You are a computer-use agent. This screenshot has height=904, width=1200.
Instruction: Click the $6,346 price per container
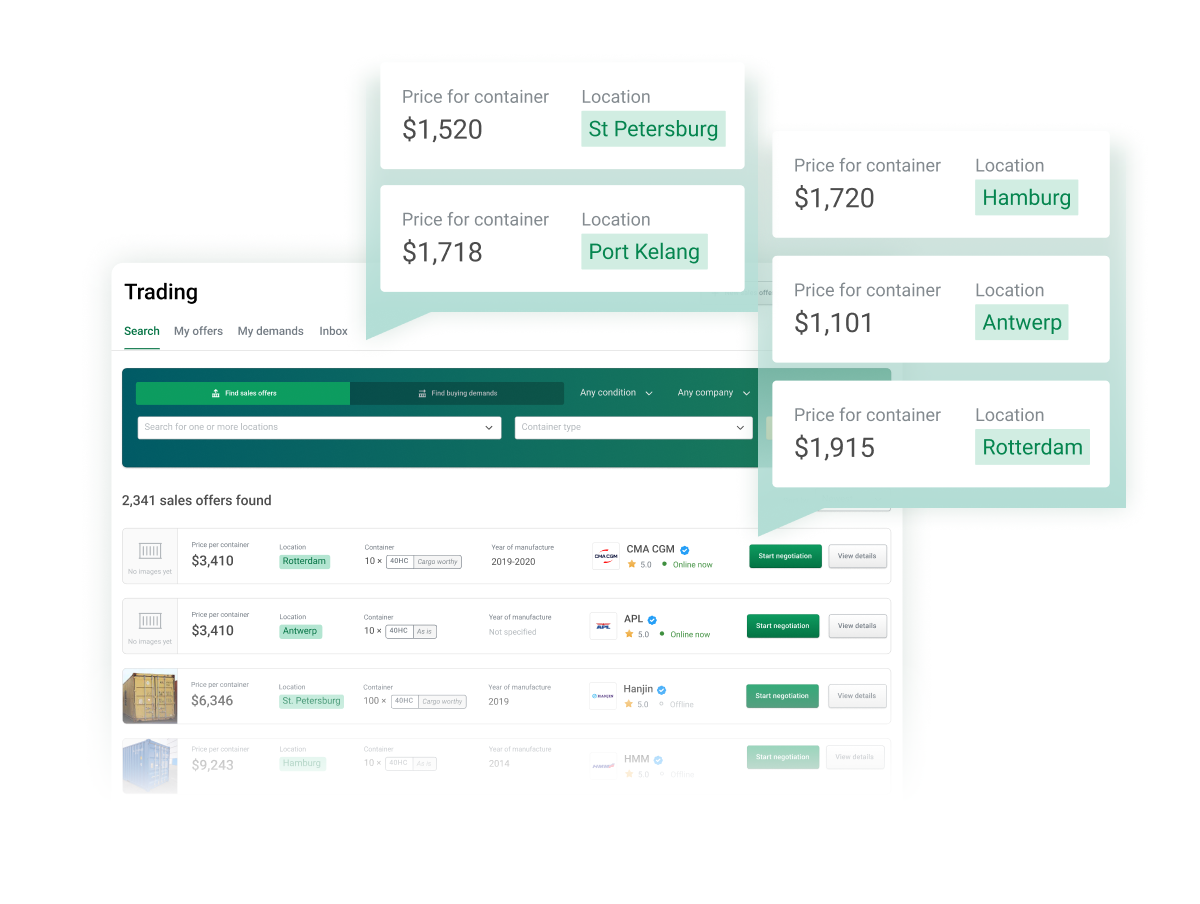(x=212, y=701)
